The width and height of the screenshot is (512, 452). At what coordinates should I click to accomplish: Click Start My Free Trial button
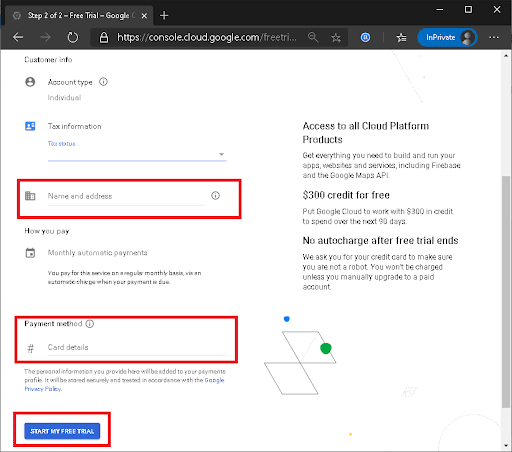62,431
